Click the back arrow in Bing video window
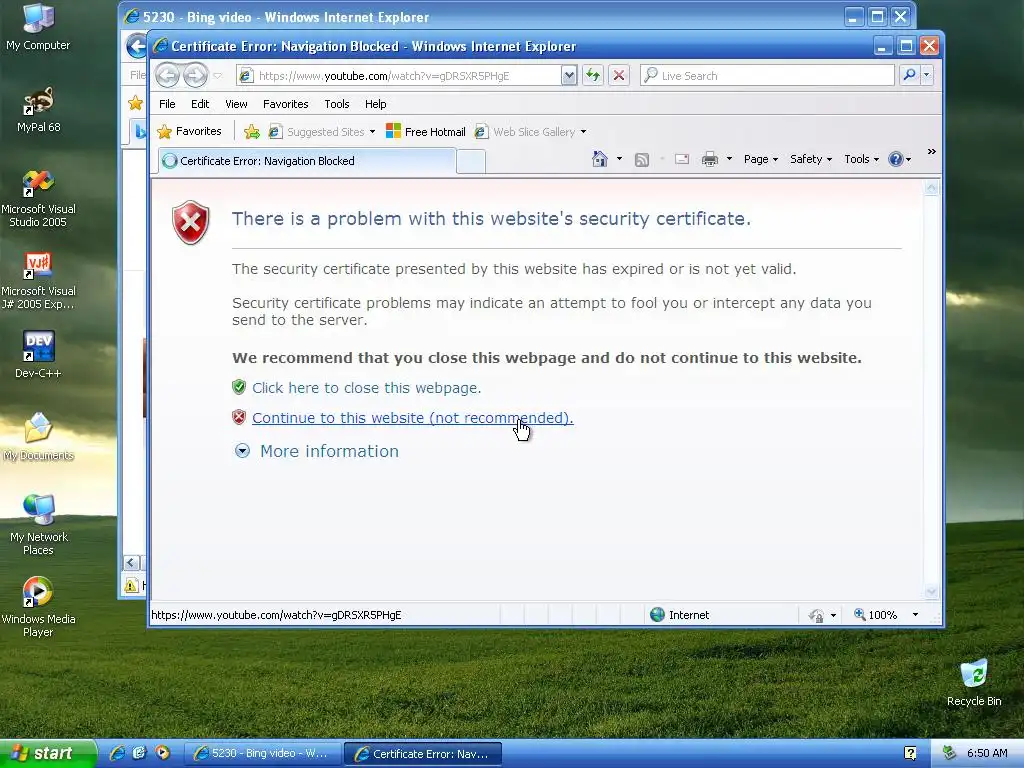Screen dimensions: 1024x768 point(135,46)
